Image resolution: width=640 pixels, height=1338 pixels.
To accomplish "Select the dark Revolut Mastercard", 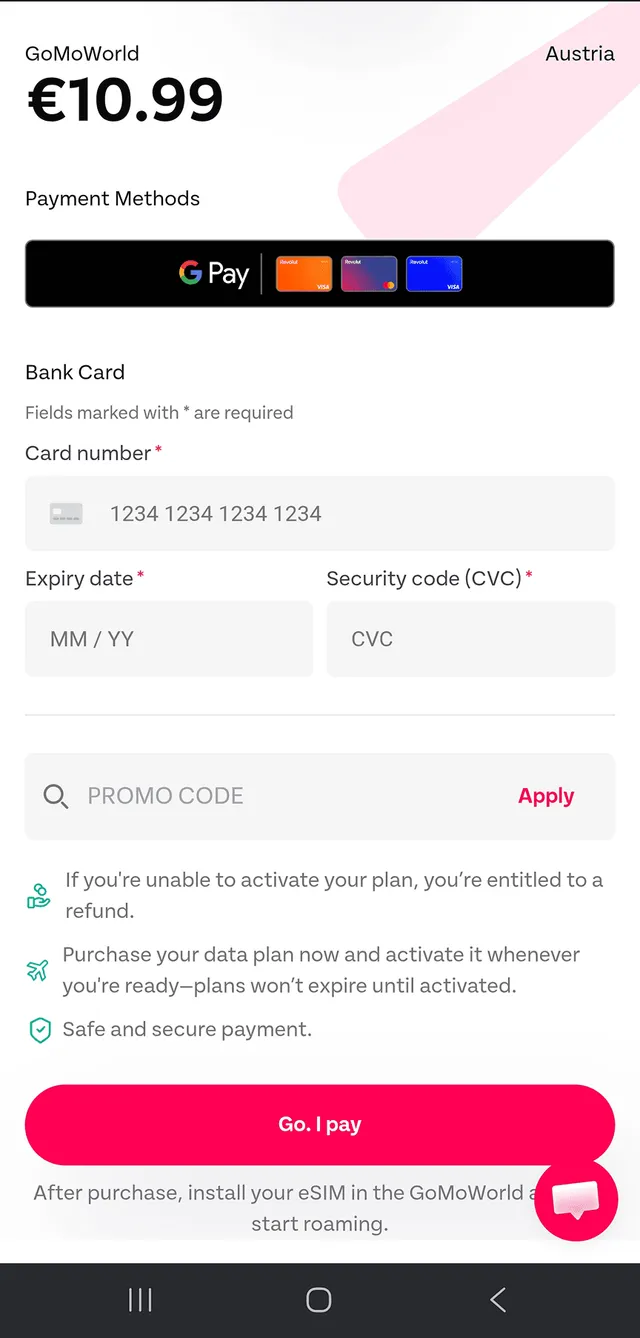I will click(368, 272).
